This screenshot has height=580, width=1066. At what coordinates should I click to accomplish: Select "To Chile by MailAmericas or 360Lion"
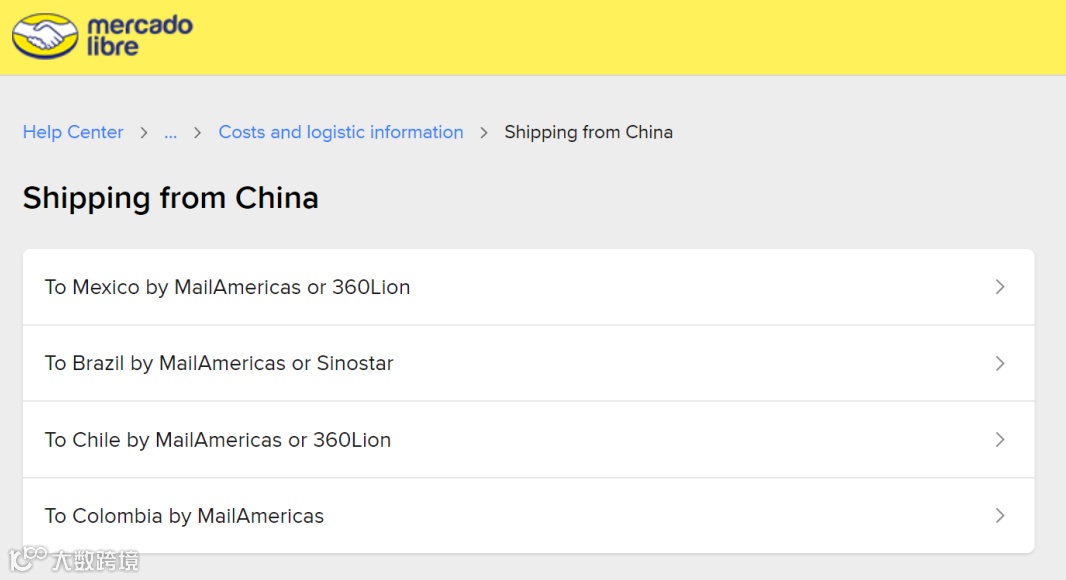tap(218, 440)
